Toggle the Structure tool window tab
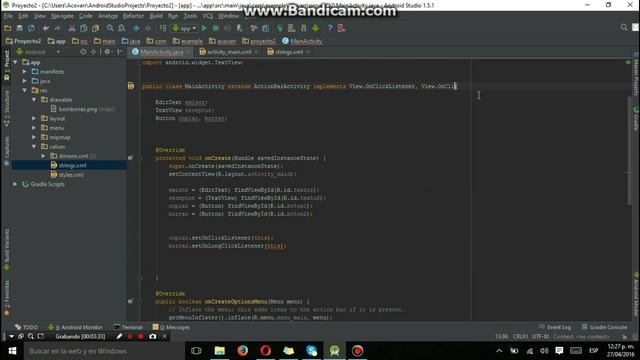This screenshot has width=640, height=360. pyautogui.click(x=7, y=108)
